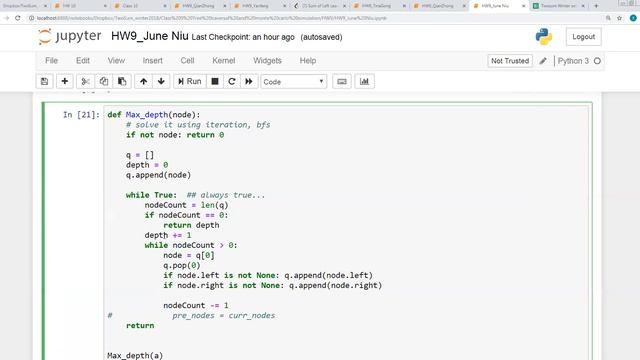Click the browser address bar URL
The image size is (640, 360).
point(211,18)
